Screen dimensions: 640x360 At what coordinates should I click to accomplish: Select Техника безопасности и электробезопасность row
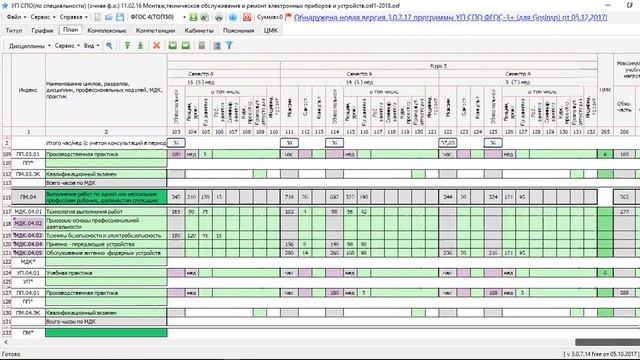coord(106,236)
